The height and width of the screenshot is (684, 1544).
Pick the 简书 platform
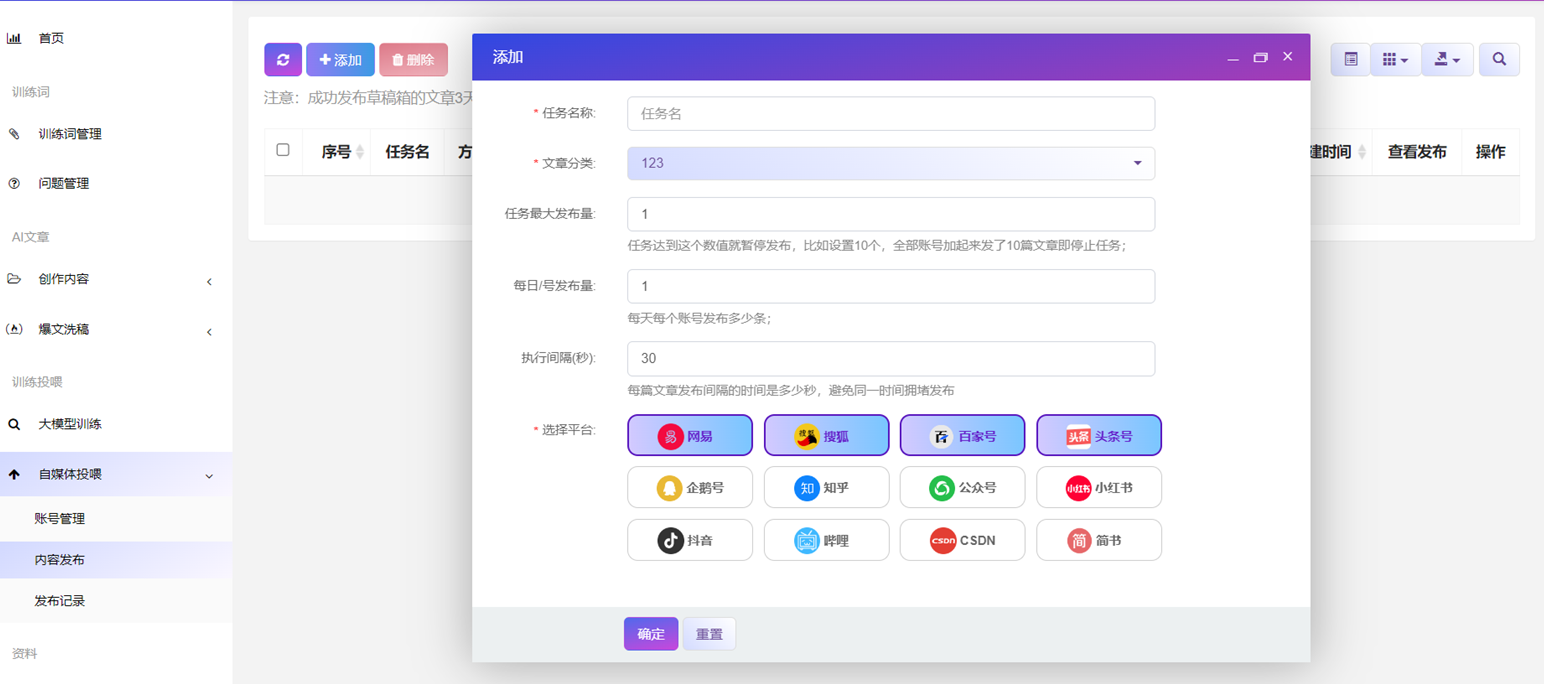pos(1099,540)
